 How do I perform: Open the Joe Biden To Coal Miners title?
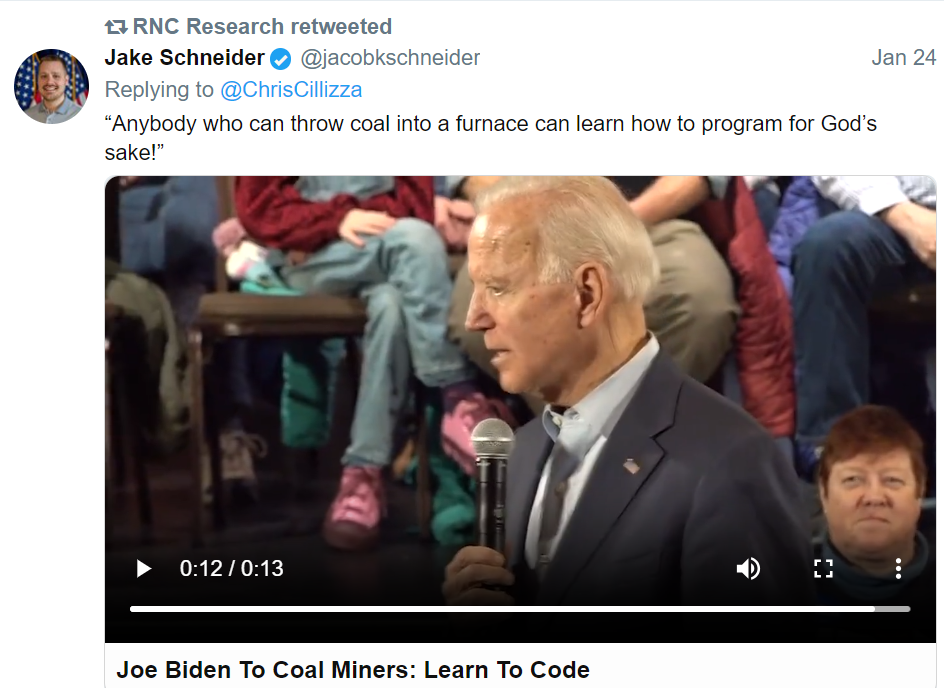coord(353,669)
